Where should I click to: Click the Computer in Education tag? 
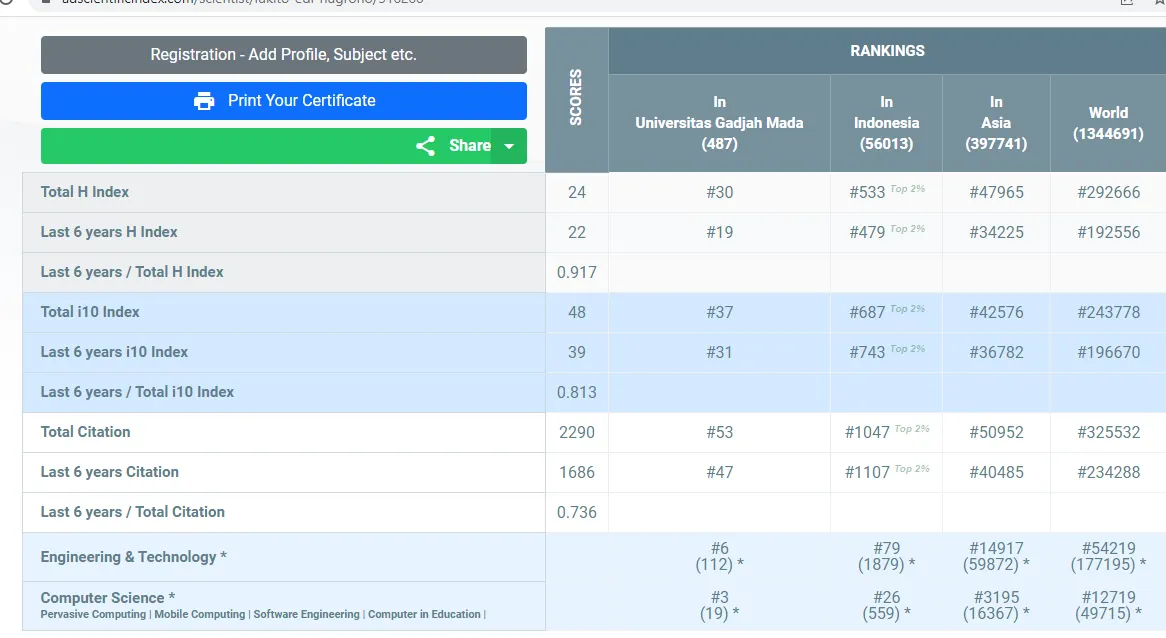pyautogui.click(x=424, y=614)
